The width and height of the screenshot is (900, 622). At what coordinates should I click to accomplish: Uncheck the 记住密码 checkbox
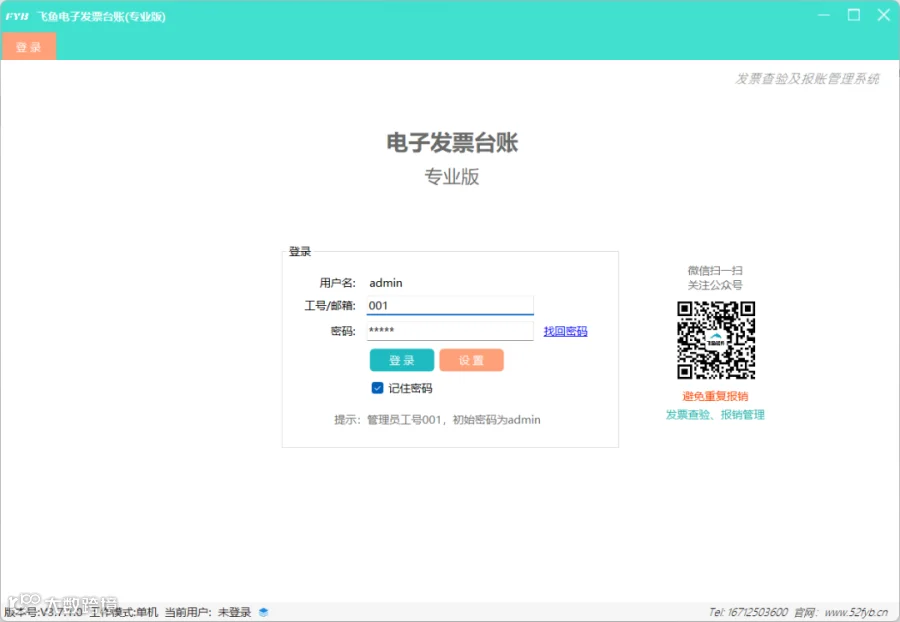point(377,388)
